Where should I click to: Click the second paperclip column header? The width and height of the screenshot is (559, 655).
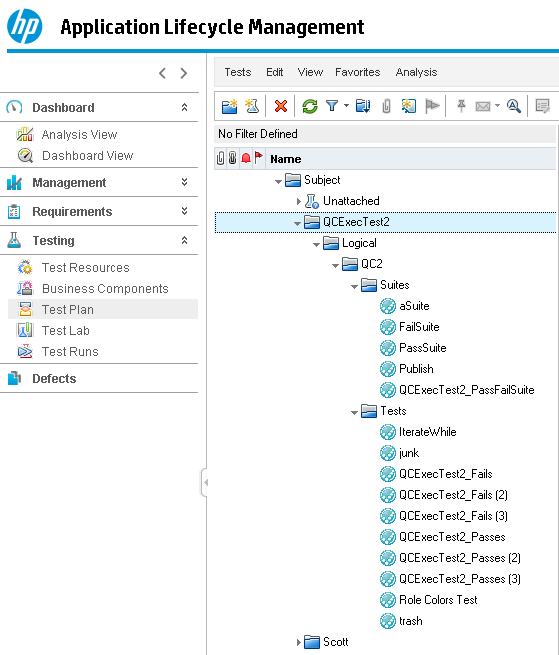233,158
